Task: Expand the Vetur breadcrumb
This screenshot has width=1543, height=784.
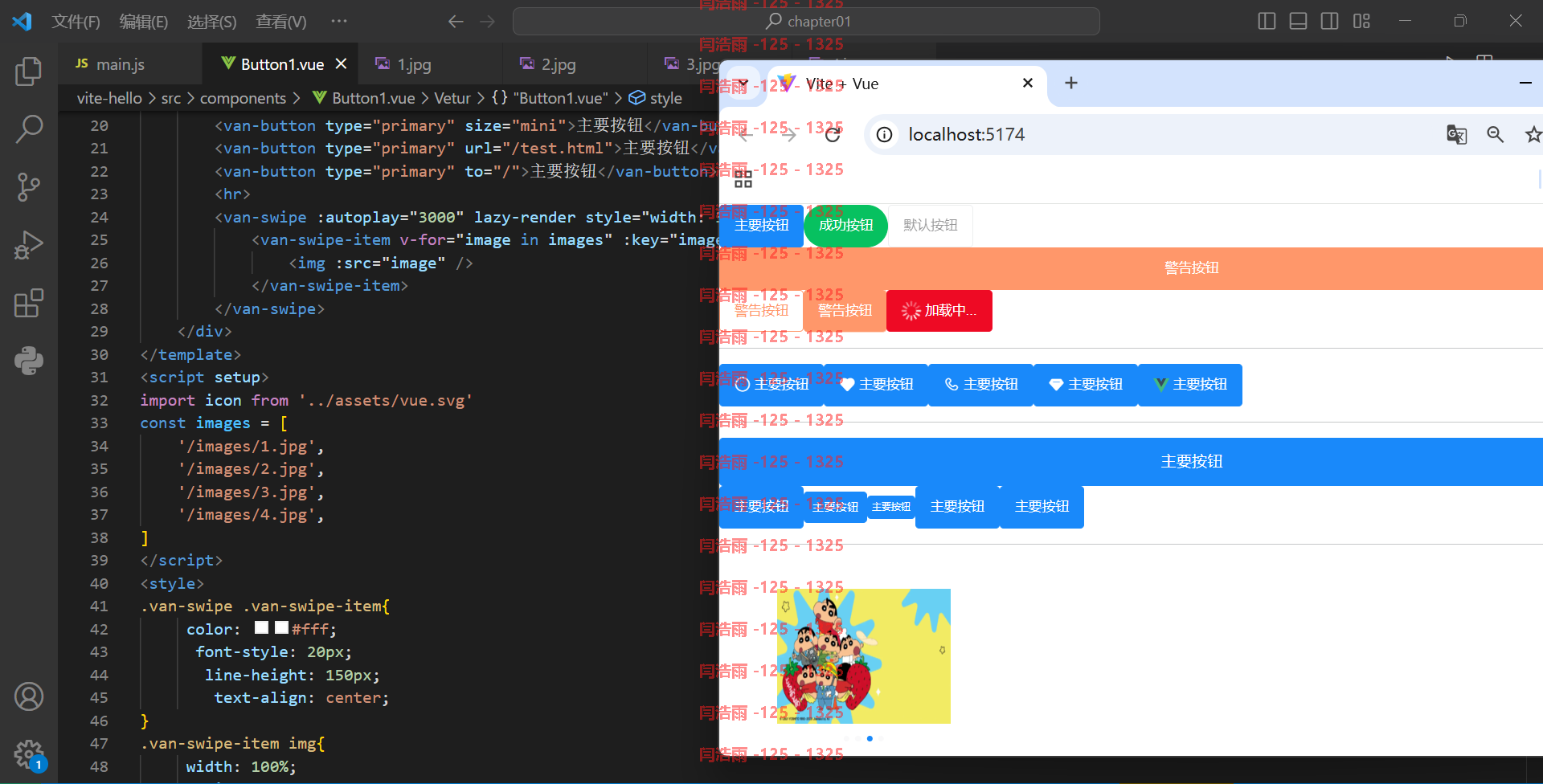Action: (x=452, y=98)
